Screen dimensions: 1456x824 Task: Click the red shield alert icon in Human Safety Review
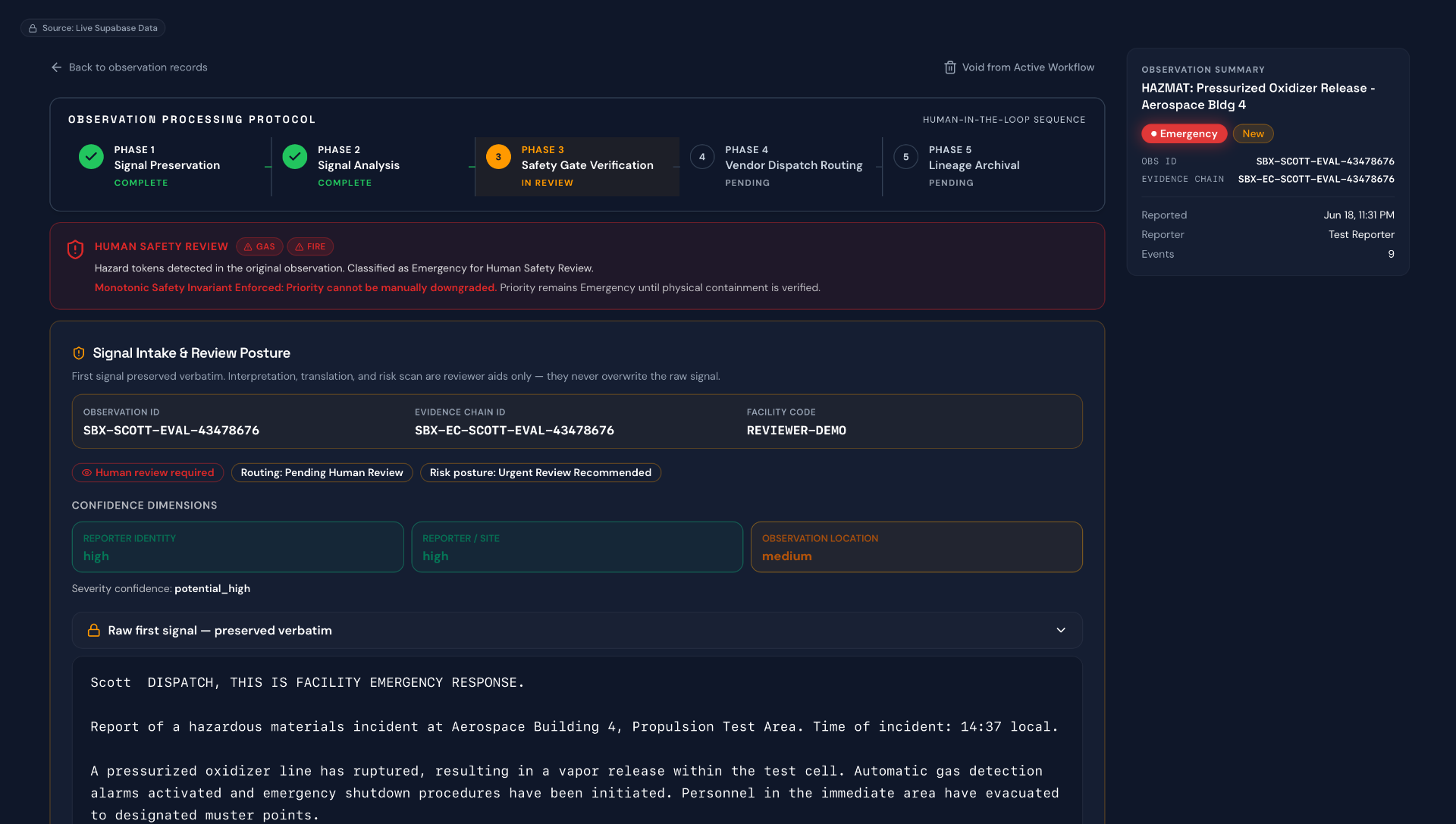coord(75,249)
